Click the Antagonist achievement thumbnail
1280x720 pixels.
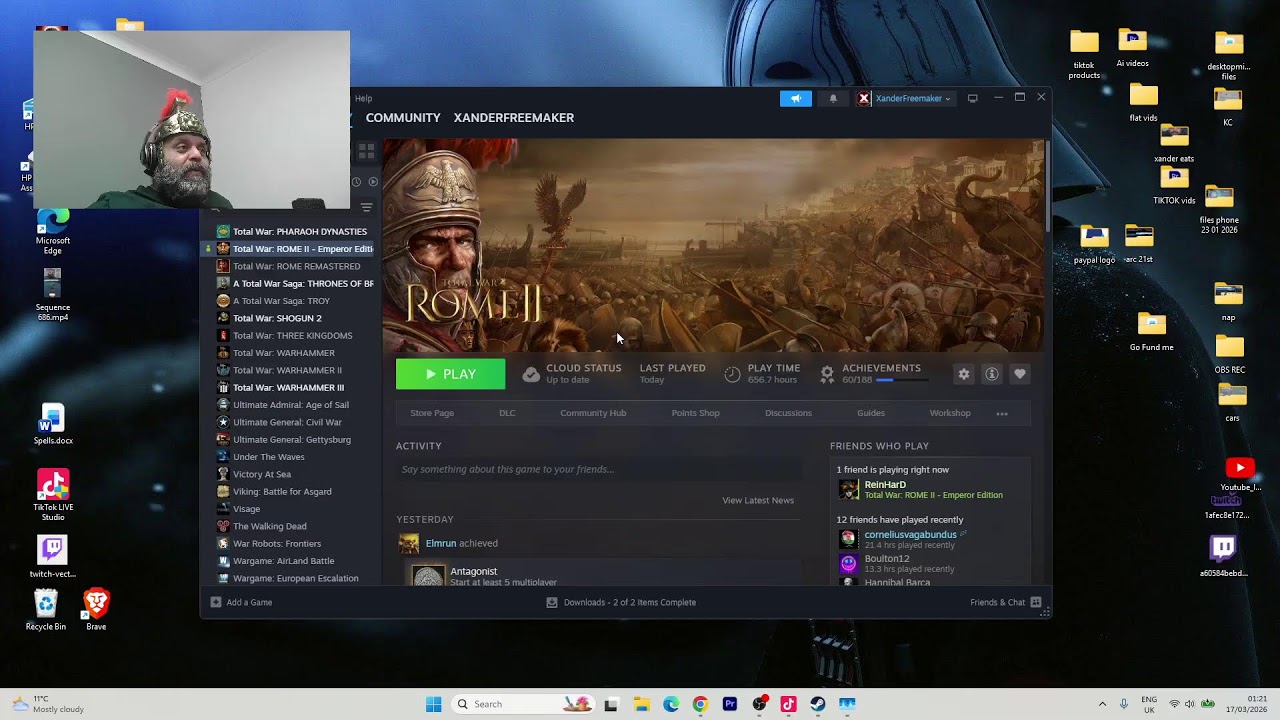[428, 576]
